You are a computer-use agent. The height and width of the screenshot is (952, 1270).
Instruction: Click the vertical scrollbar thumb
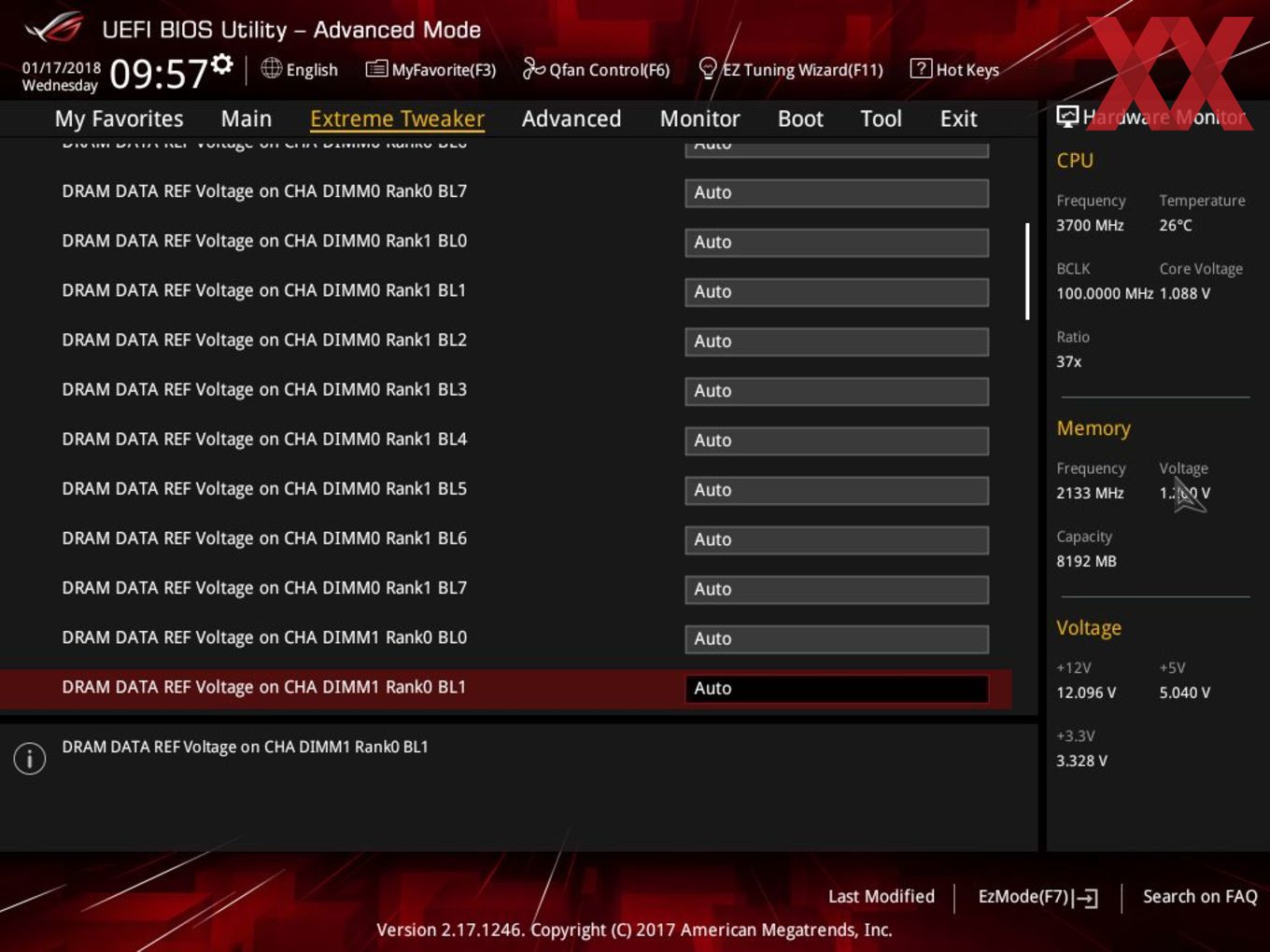[x=1027, y=271]
